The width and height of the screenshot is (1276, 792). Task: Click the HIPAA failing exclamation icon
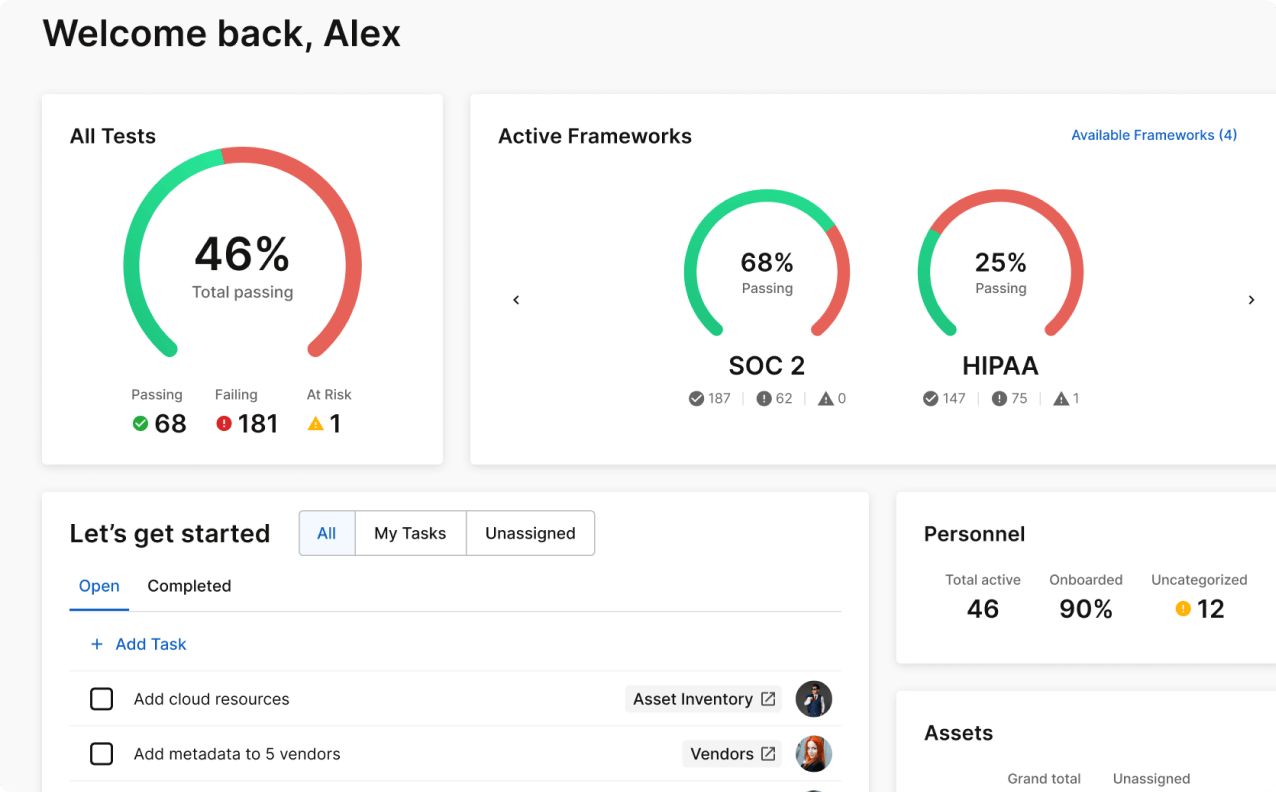click(x=999, y=399)
